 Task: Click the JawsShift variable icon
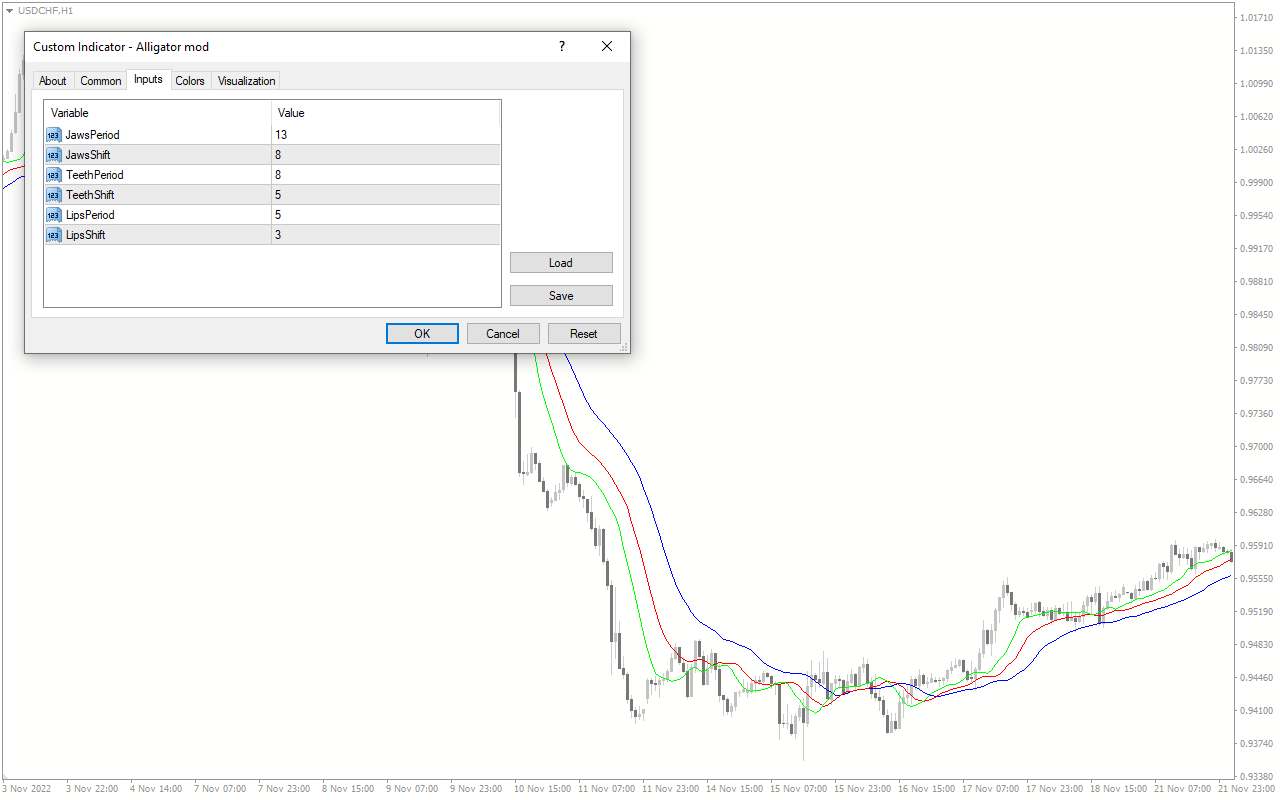tap(54, 155)
